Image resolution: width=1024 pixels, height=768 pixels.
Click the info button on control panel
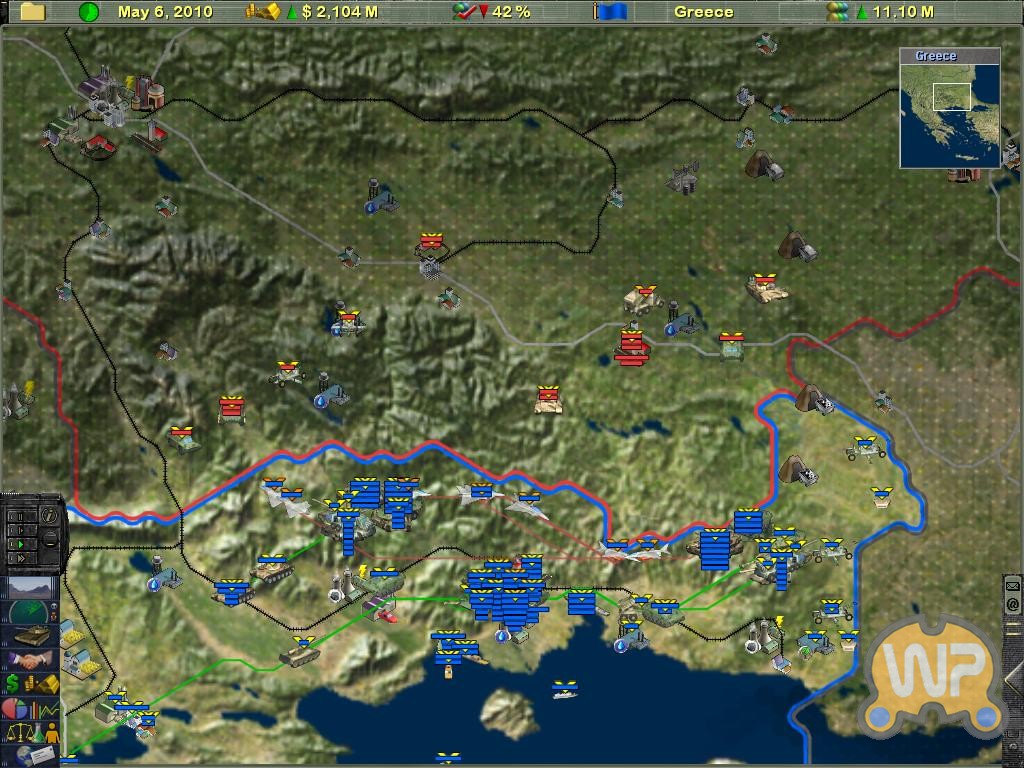point(48,516)
